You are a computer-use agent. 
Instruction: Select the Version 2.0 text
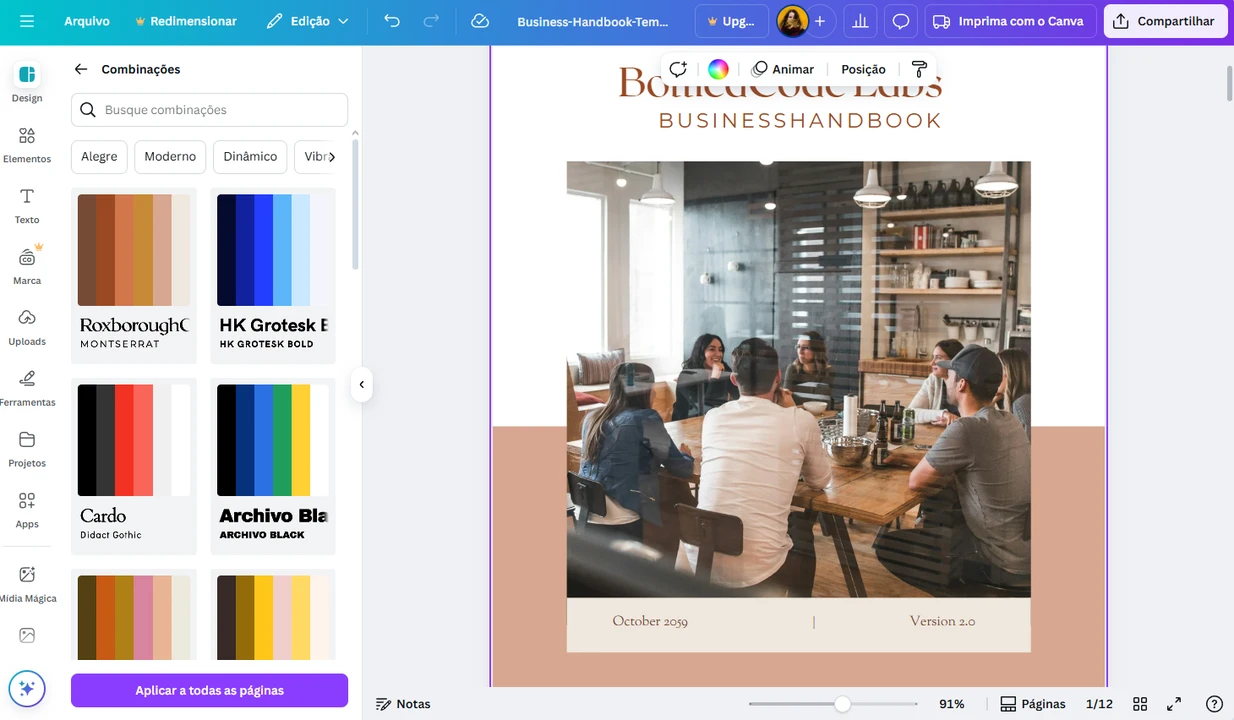942,621
